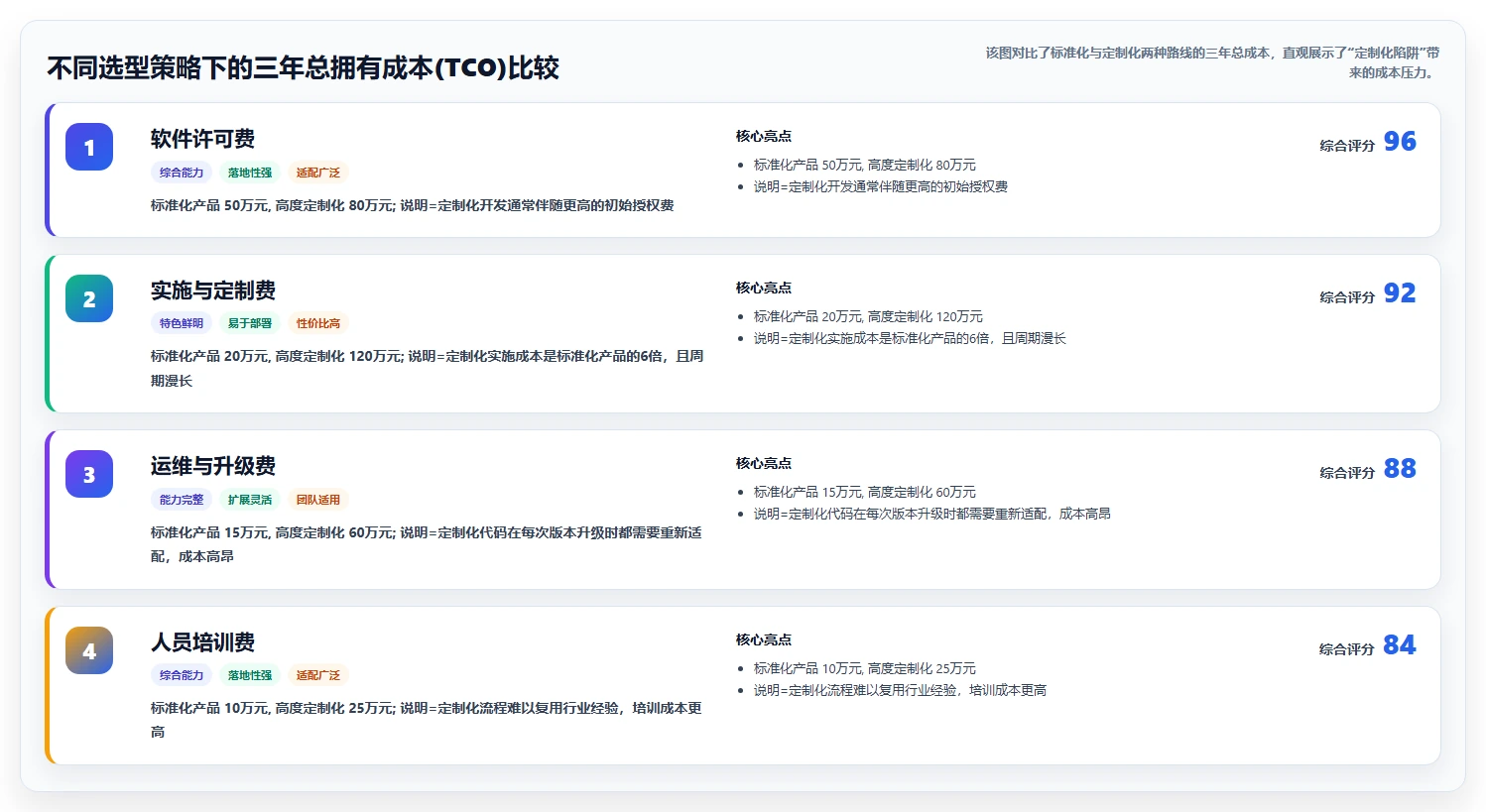The width and height of the screenshot is (1486, 812).
Task: Click bullet 说明=定制化开发通常伴随更高的初始授权费
Action: click(881, 187)
